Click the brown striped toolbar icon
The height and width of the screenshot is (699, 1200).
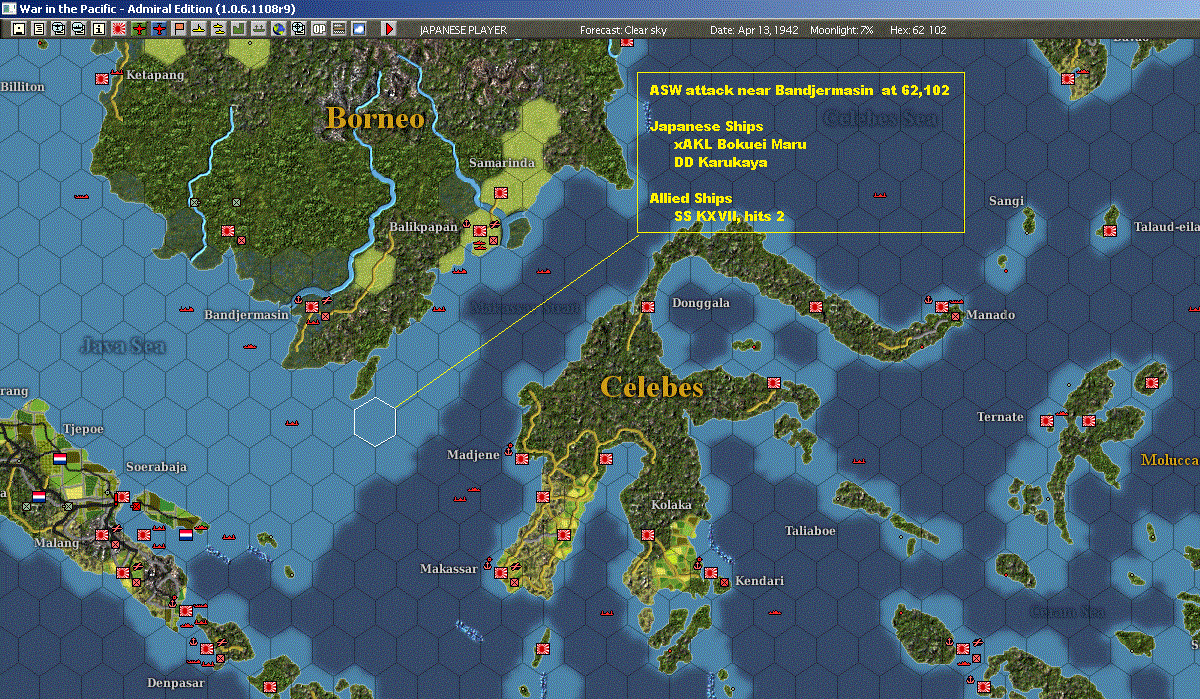(339, 29)
